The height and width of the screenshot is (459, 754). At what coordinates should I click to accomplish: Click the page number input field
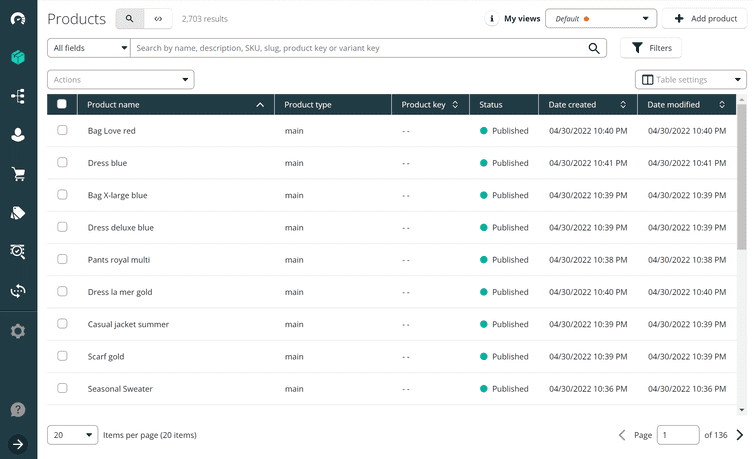tap(678, 435)
